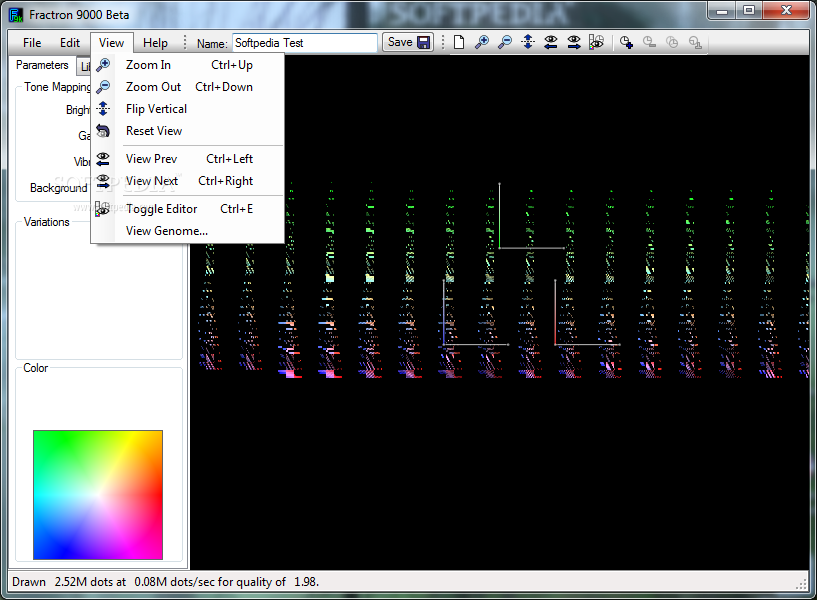817x600 pixels.
Task: Open View Genome... from the menu
Action: tap(166, 231)
